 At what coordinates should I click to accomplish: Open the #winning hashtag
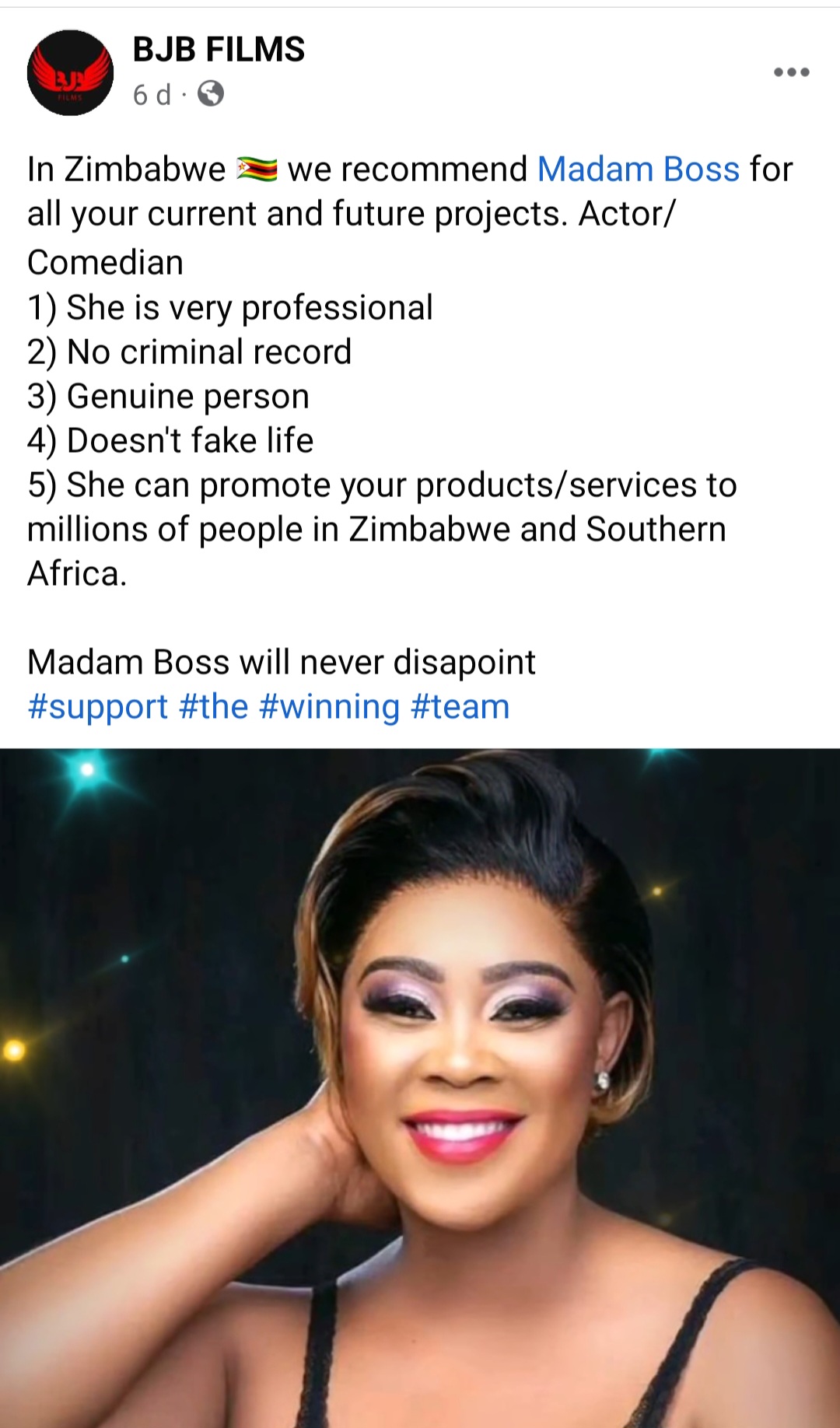coord(330,707)
